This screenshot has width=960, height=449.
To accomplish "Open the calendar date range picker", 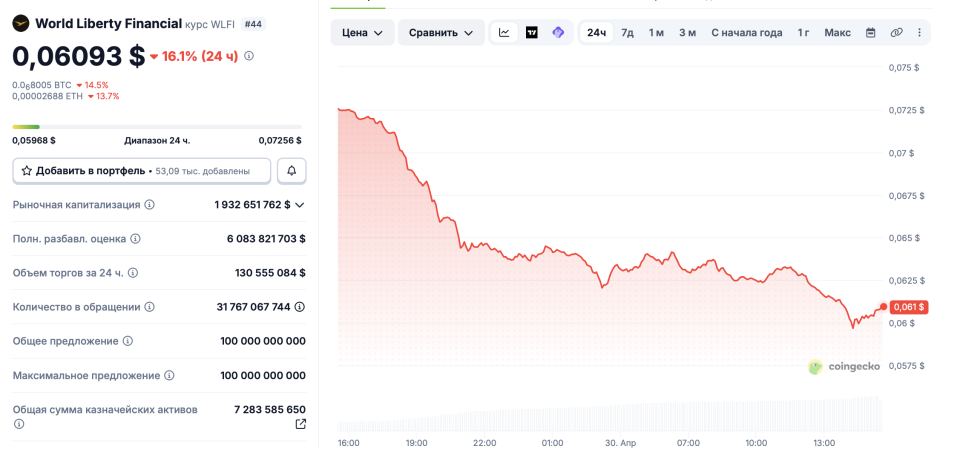I will pyautogui.click(x=870, y=33).
